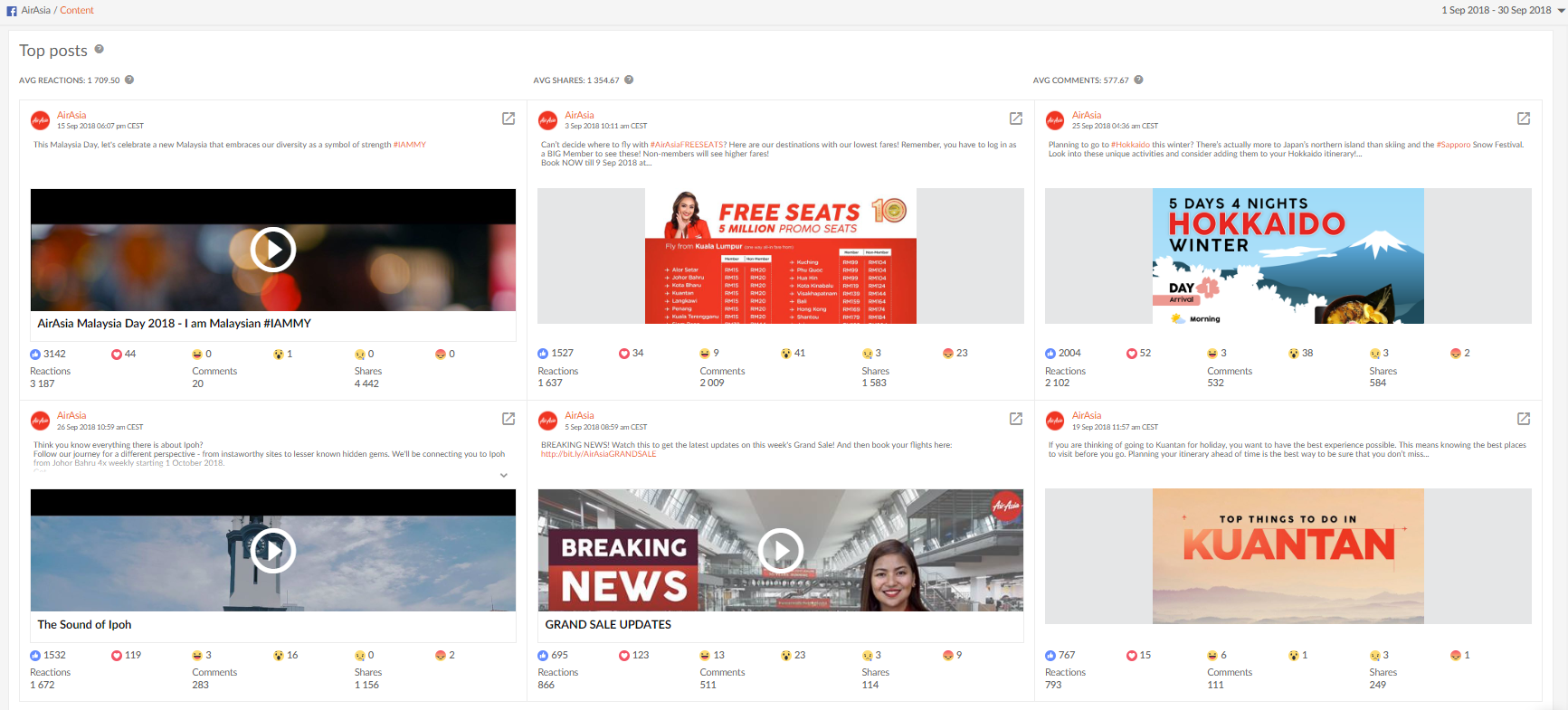Click the Content breadcrumb link
The image size is (1568, 710).
[x=77, y=10]
